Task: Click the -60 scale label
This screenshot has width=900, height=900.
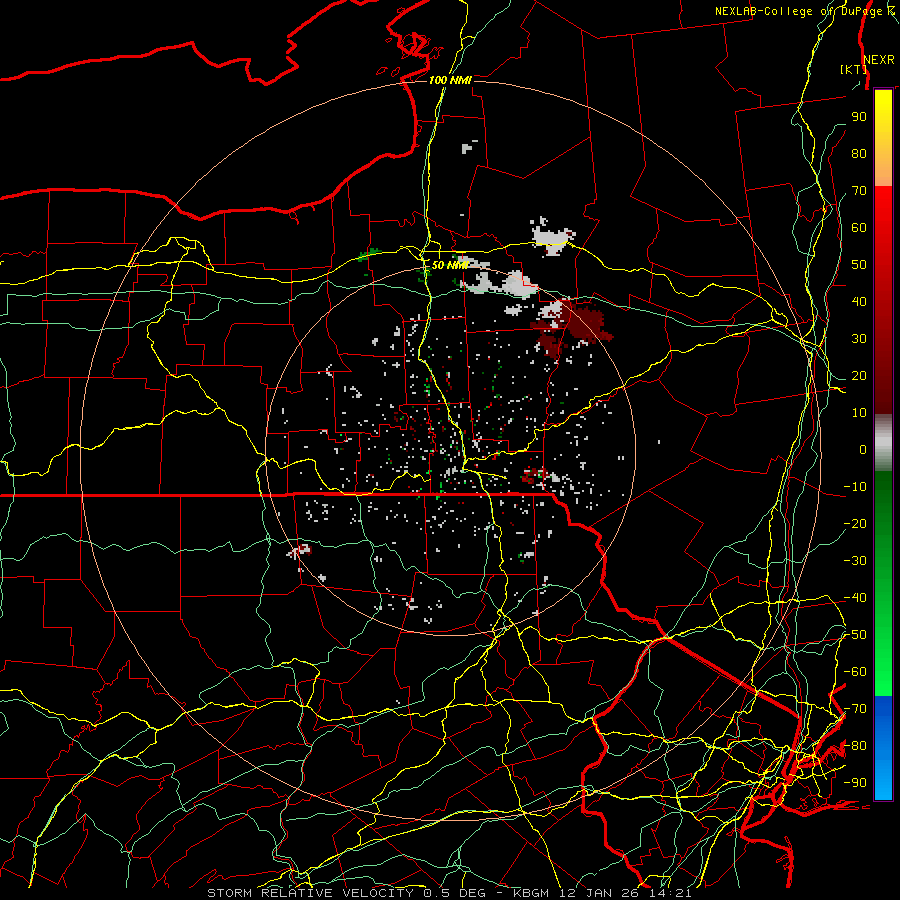Action: click(x=855, y=672)
